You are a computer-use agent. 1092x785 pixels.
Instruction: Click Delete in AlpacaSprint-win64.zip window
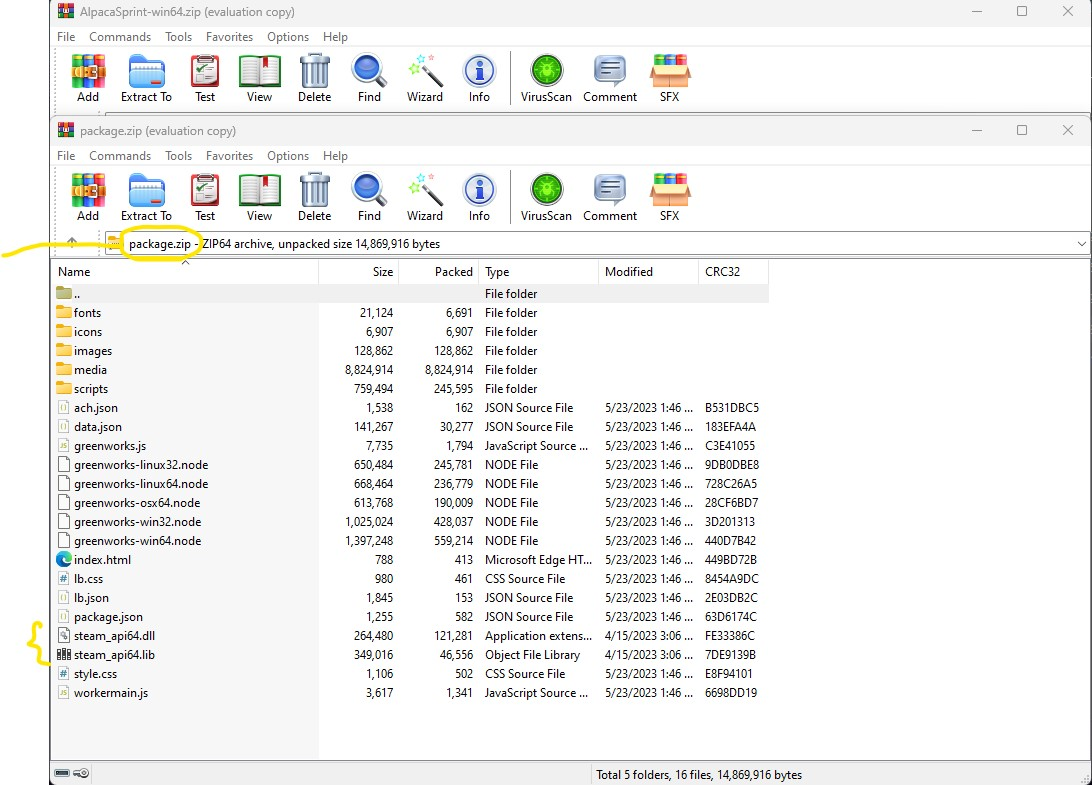(315, 78)
